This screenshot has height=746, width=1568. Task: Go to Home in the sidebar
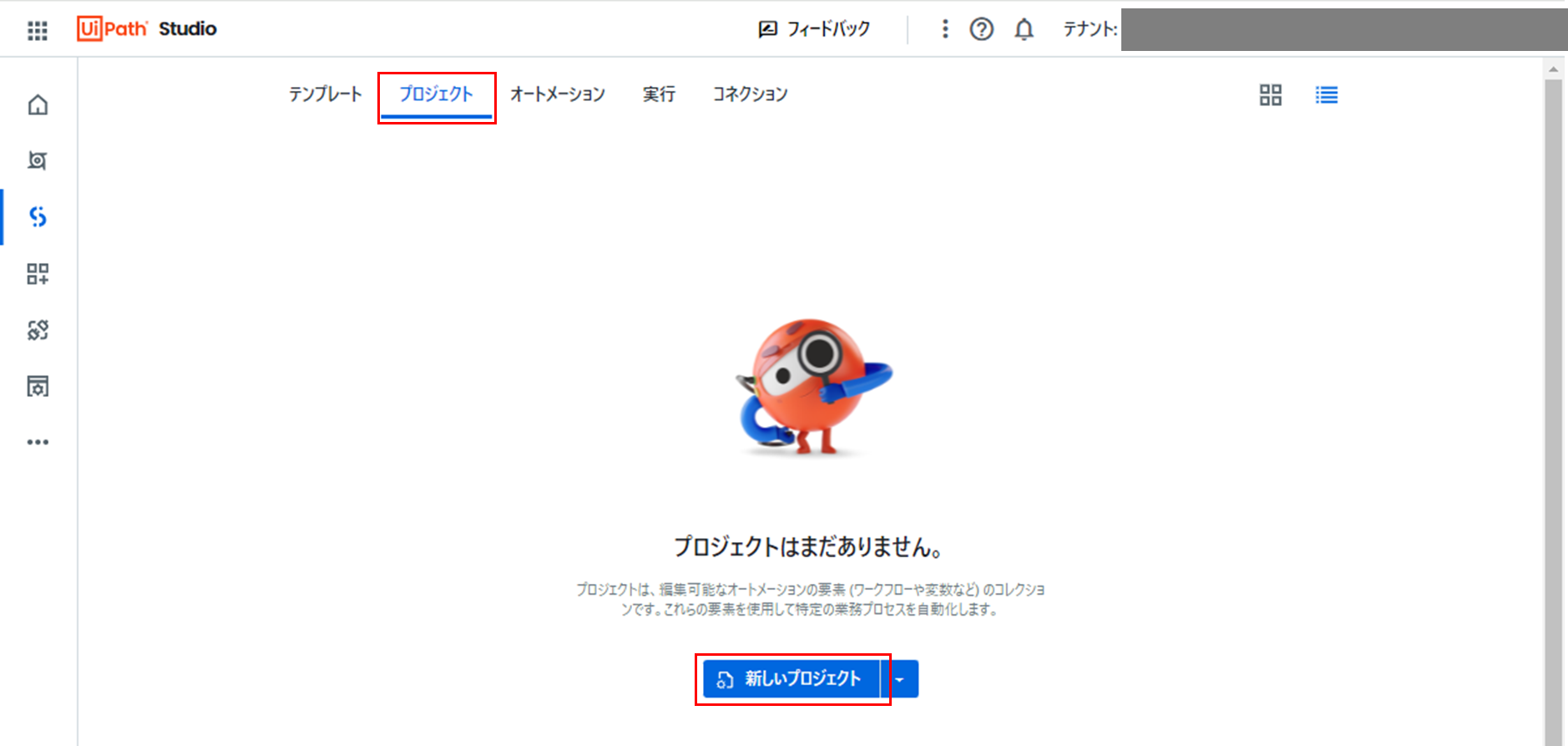(38, 105)
